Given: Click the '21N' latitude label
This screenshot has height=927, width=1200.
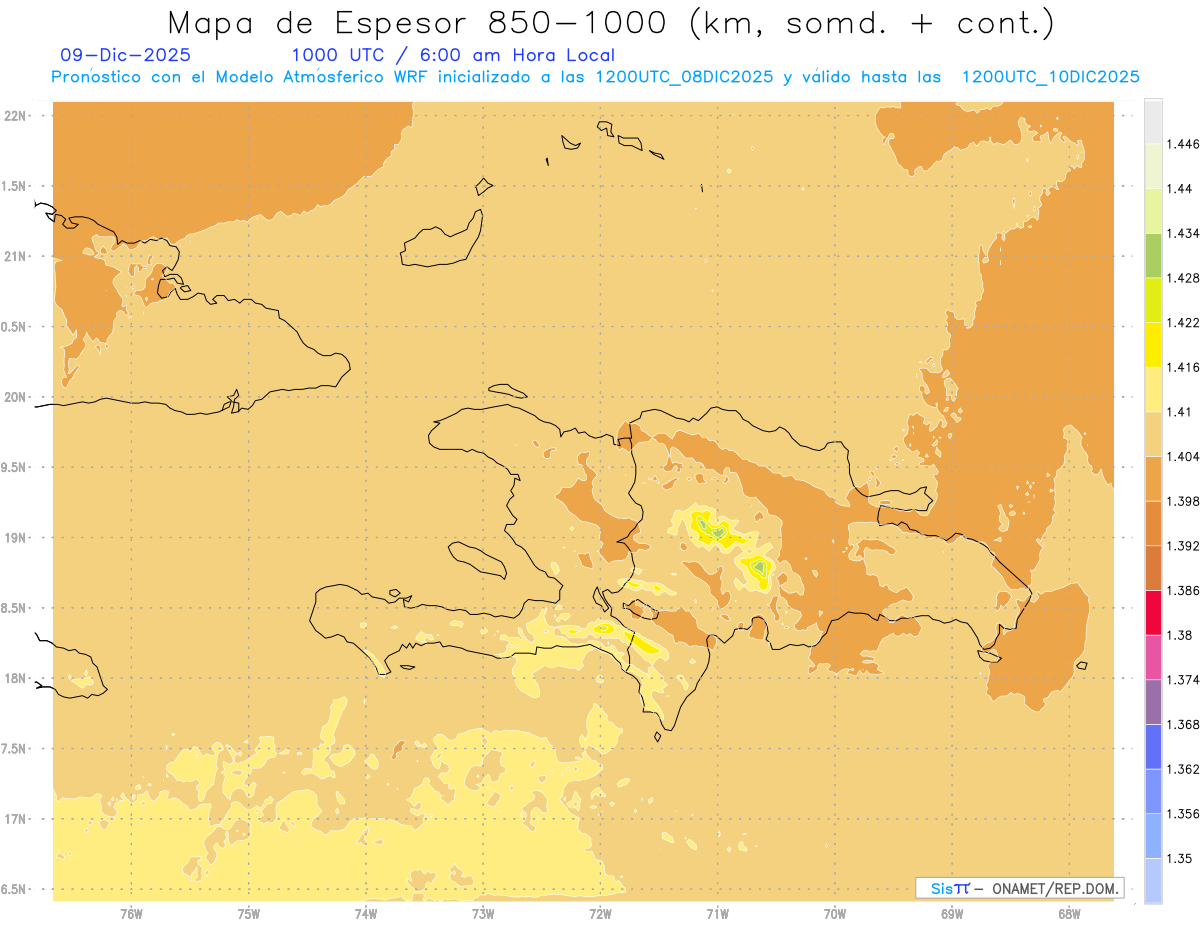Looking at the screenshot, I should pyautogui.click(x=15, y=257).
